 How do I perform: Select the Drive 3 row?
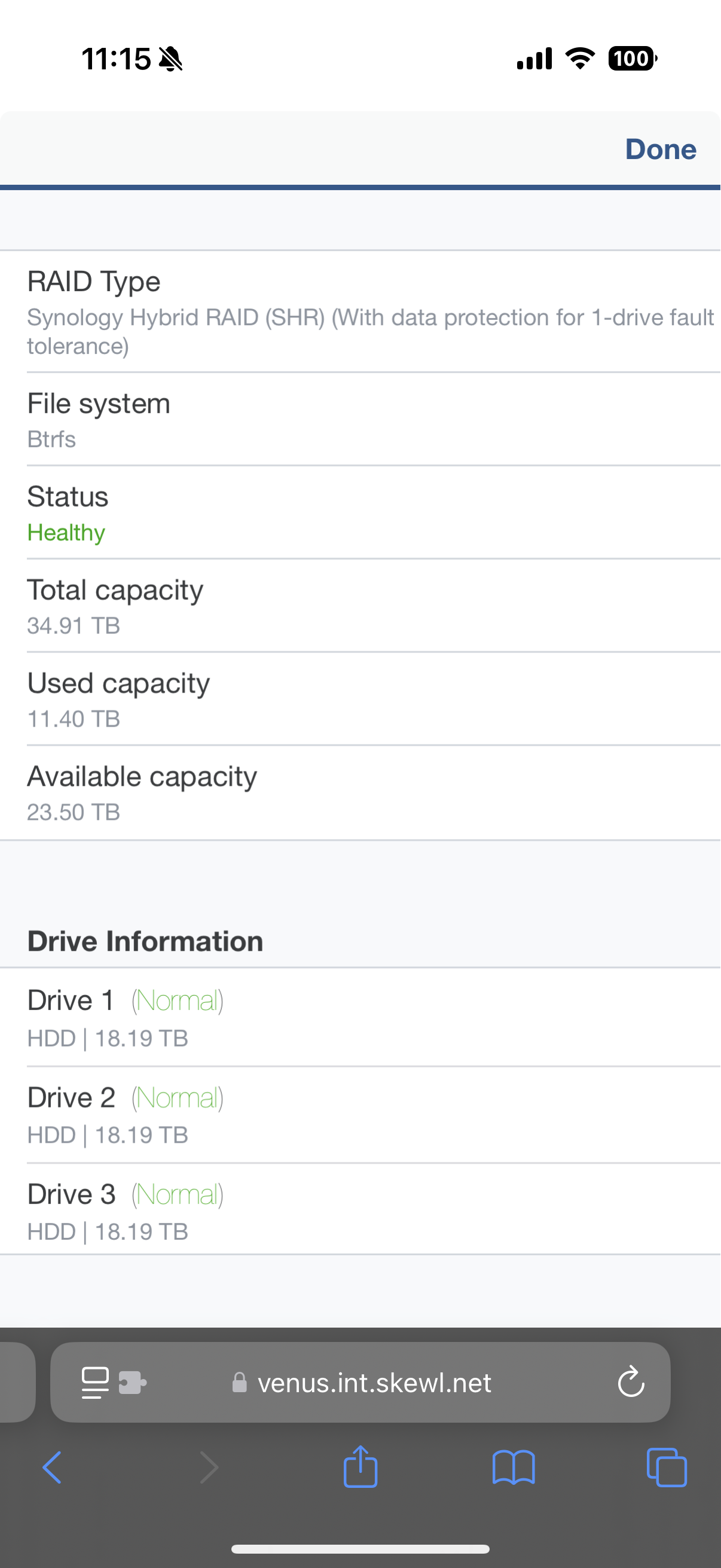tap(360, 1212)
